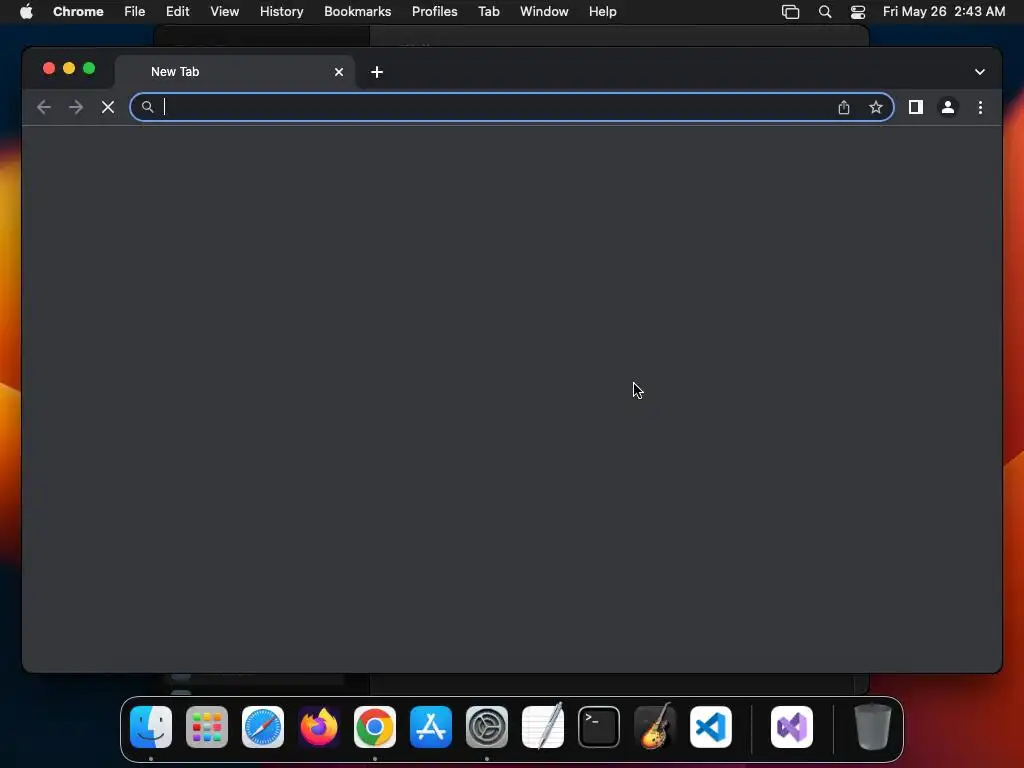The height and width of the screenshot is (768, 1024).
Task: Click the screen mirroring menu bar icon
Action: click(x=790, y=12)
